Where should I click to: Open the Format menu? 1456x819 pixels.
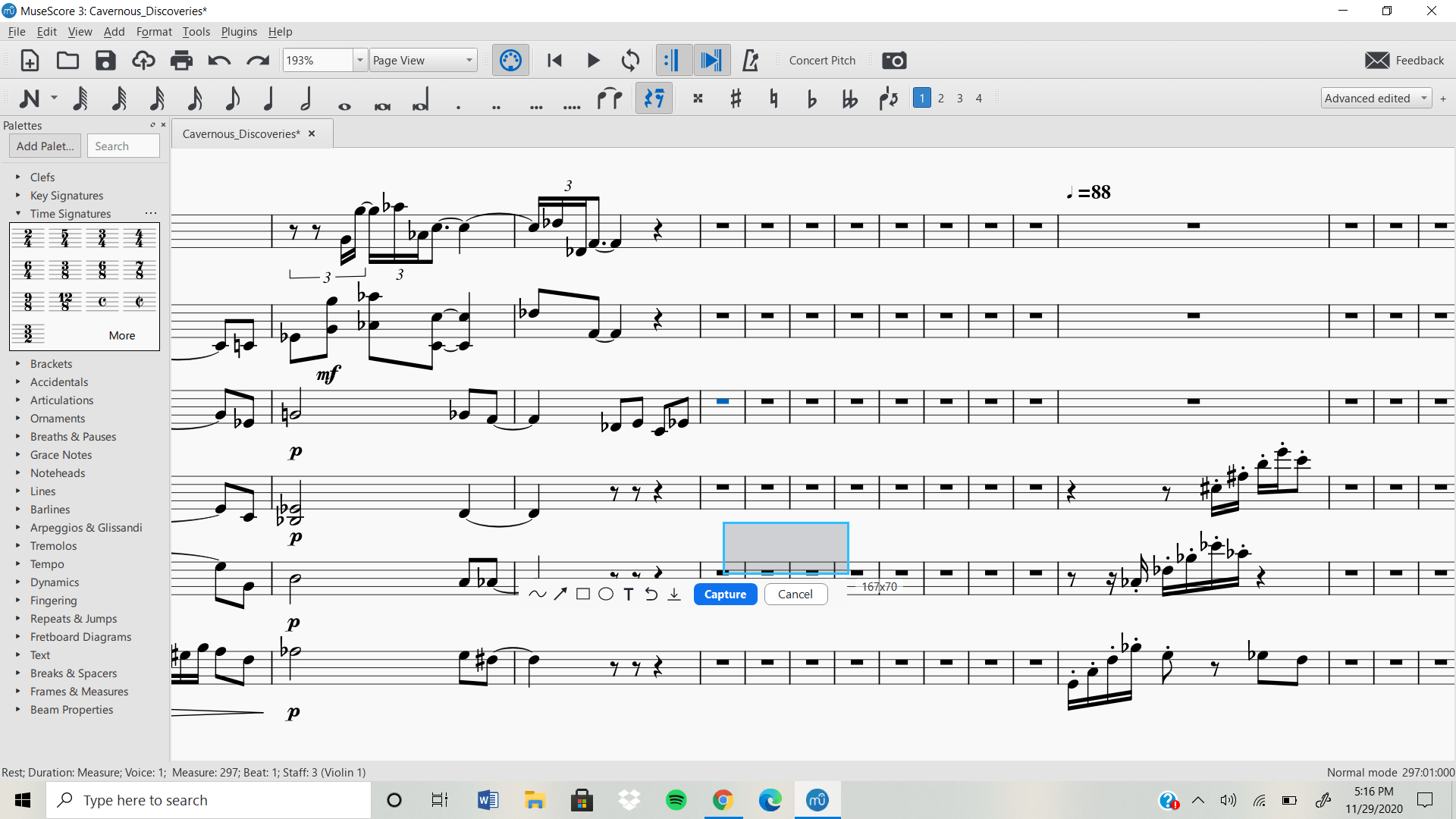pyautogui.click(x=154, y=32)
